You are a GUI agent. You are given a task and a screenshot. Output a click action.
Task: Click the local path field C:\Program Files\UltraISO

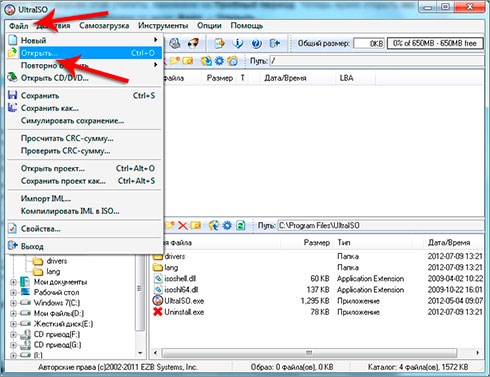380,226
